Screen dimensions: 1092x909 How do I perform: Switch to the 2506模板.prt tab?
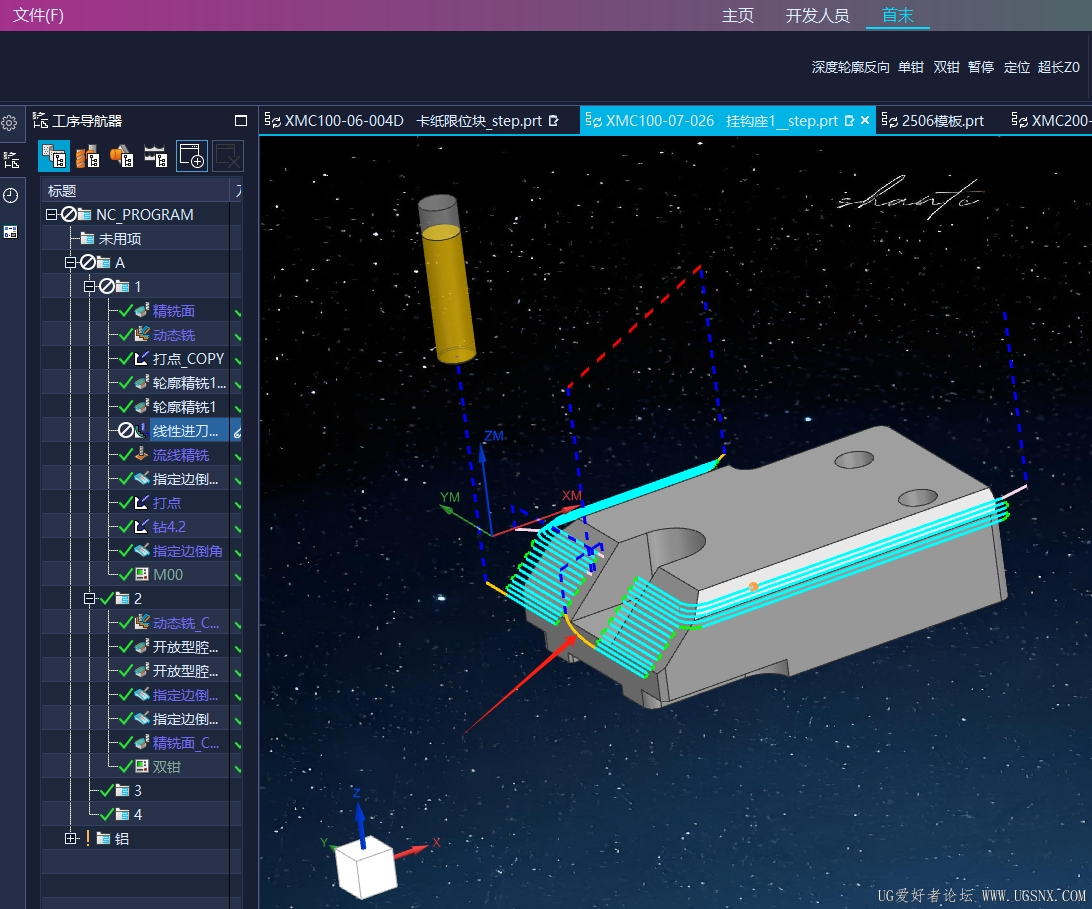[942, 121]
